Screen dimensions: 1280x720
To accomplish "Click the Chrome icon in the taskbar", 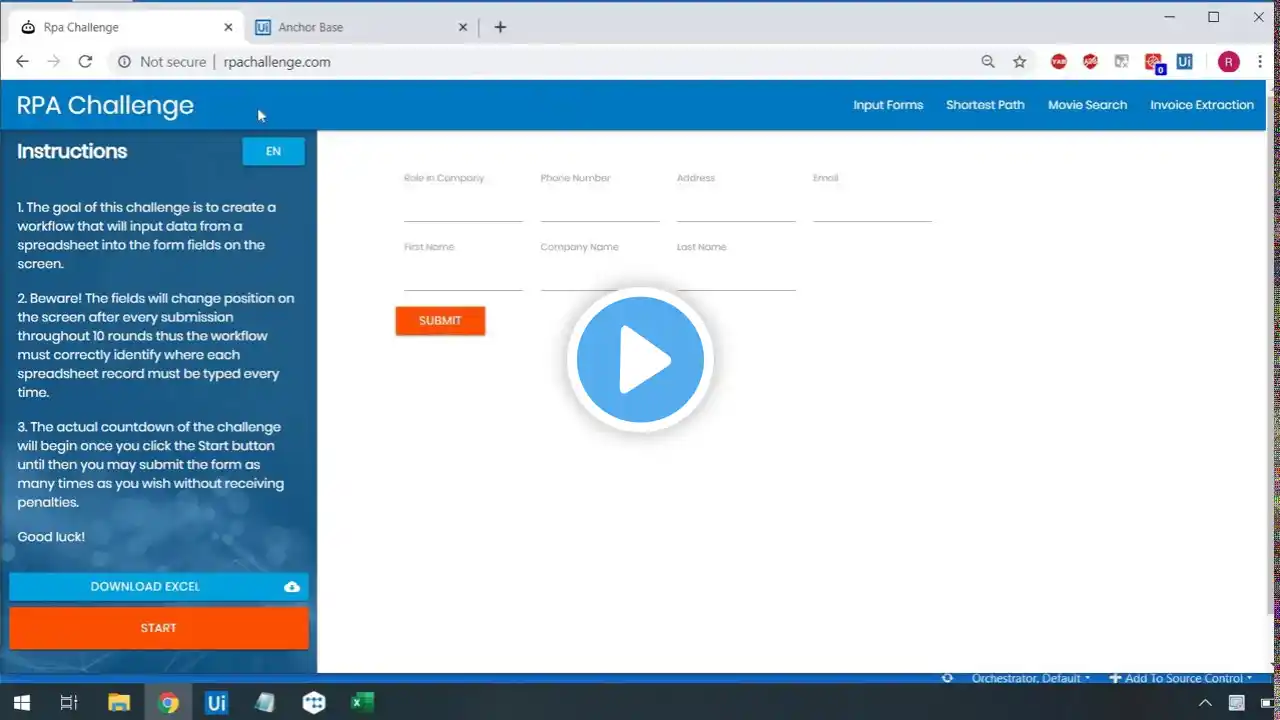I will pyautogui.click(x=168, y=703).
